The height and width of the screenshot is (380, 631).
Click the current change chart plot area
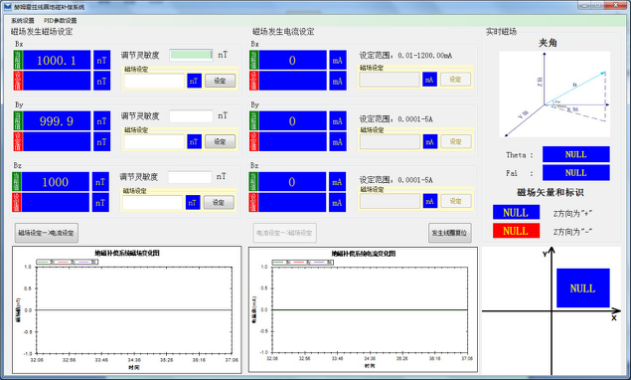[370, 310]
